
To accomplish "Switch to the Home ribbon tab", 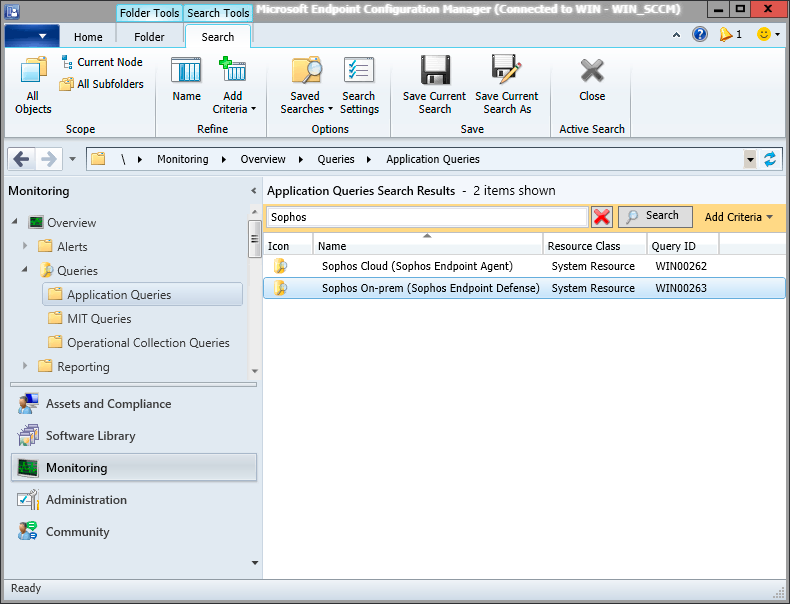I will coord(88,37).
